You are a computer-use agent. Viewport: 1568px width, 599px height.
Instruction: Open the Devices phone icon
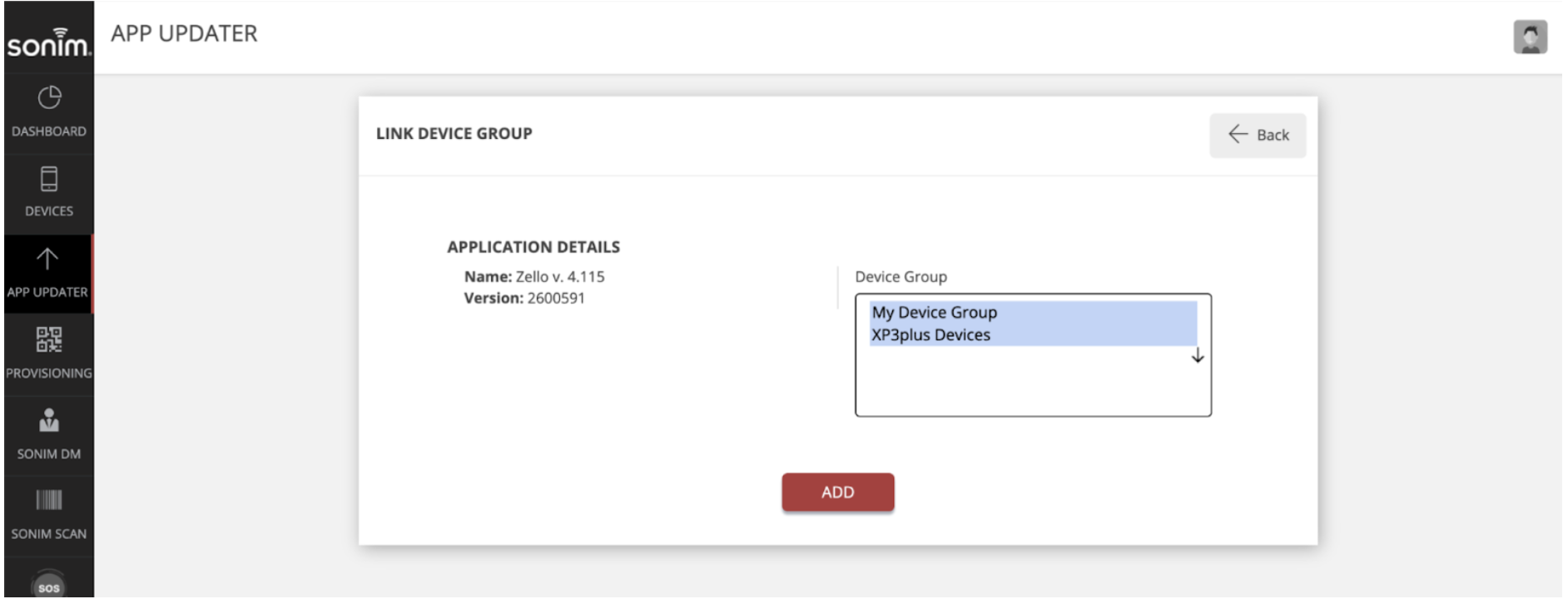(49, 179)
